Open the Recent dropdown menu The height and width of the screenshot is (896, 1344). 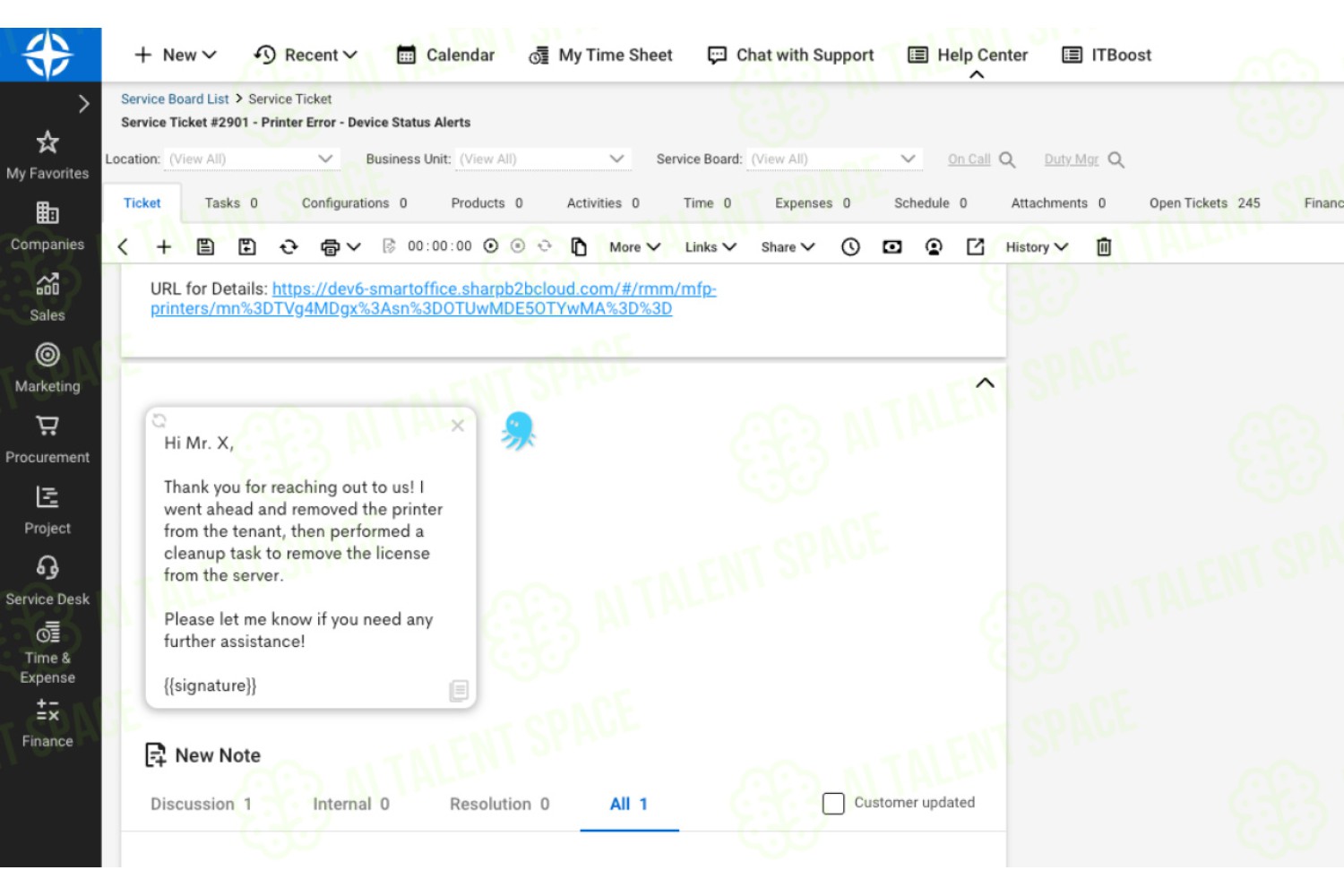pos(306,55)
